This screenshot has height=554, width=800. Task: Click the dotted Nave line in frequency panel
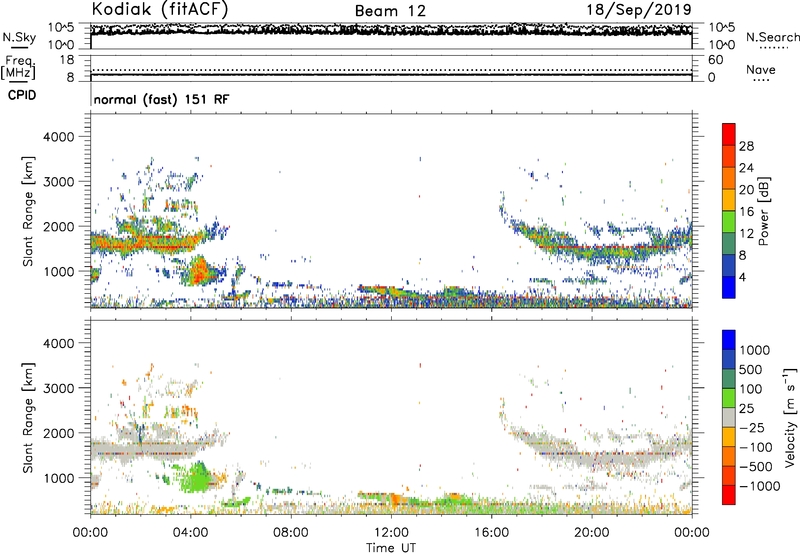click(391, 70)
